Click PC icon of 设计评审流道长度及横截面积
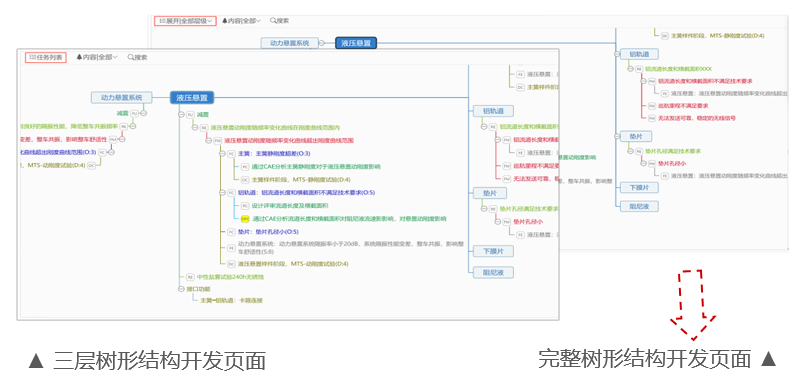801x390 pixels. 245,205
